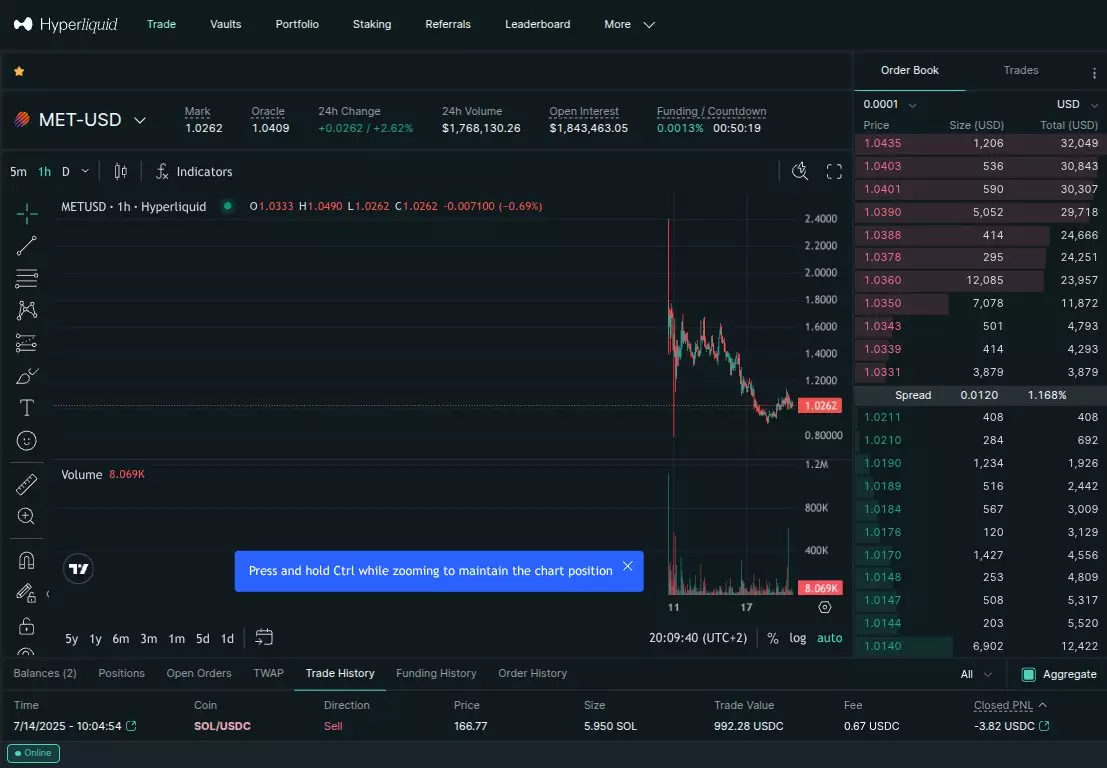The height and width of the screenshot is (768, 1107).
Task: Activate the magnet snap mode
Action: pos(27,561)
